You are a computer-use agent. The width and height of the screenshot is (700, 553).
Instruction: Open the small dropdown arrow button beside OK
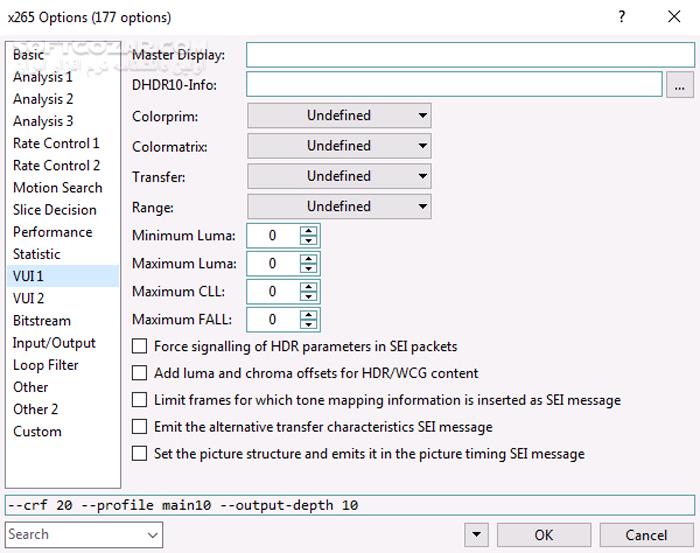478,535
